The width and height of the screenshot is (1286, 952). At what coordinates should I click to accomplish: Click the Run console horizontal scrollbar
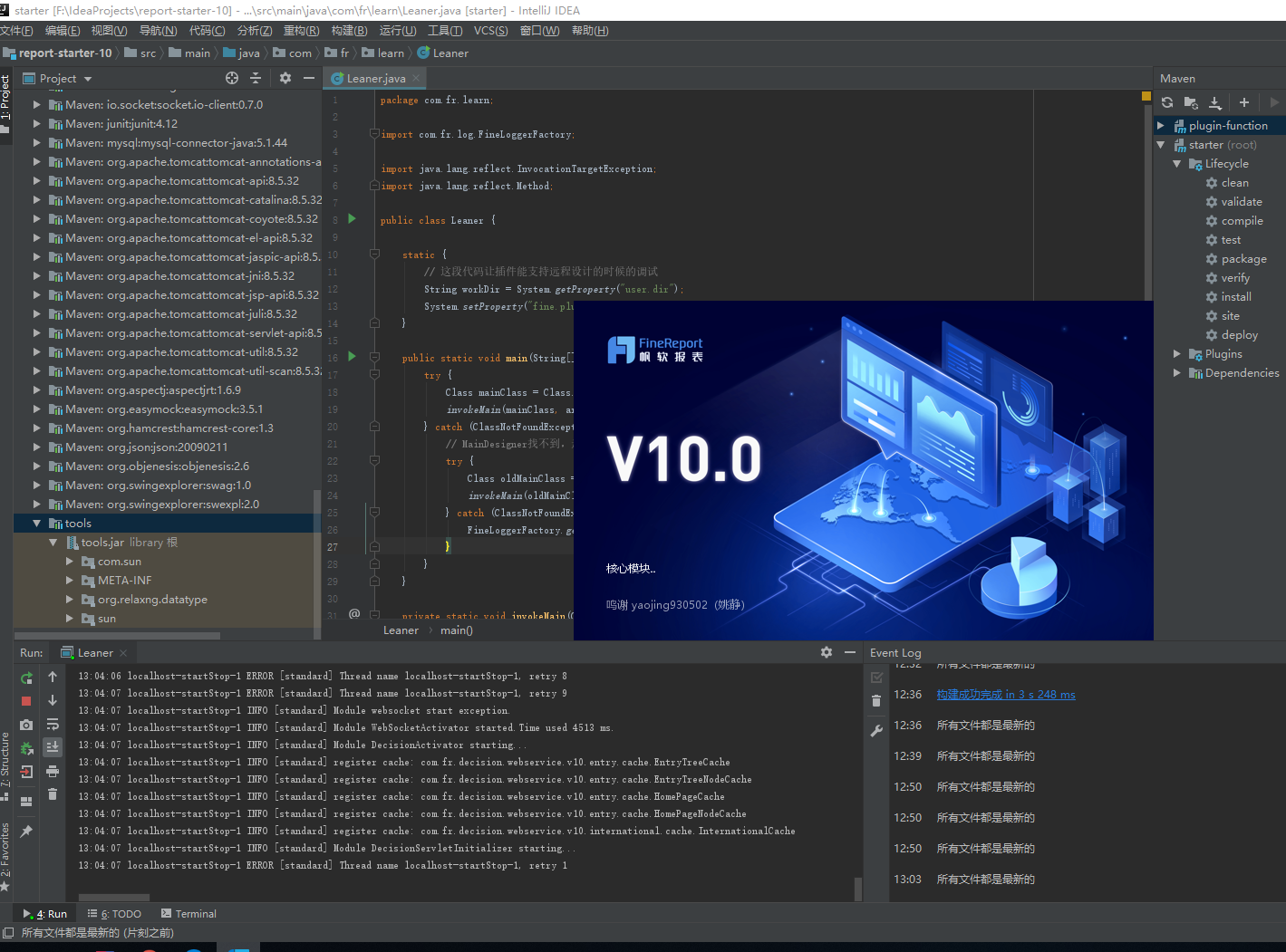pyautogui.click(x=114, y=898)
